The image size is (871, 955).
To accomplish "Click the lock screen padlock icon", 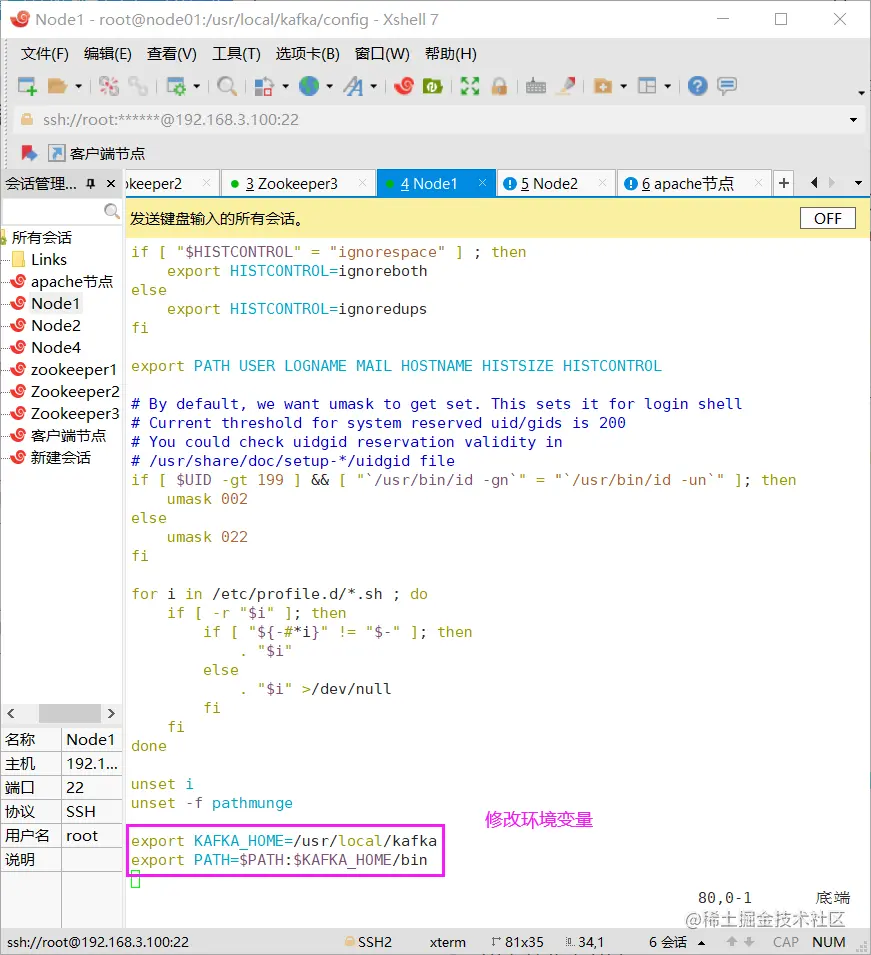I will 499,86.
